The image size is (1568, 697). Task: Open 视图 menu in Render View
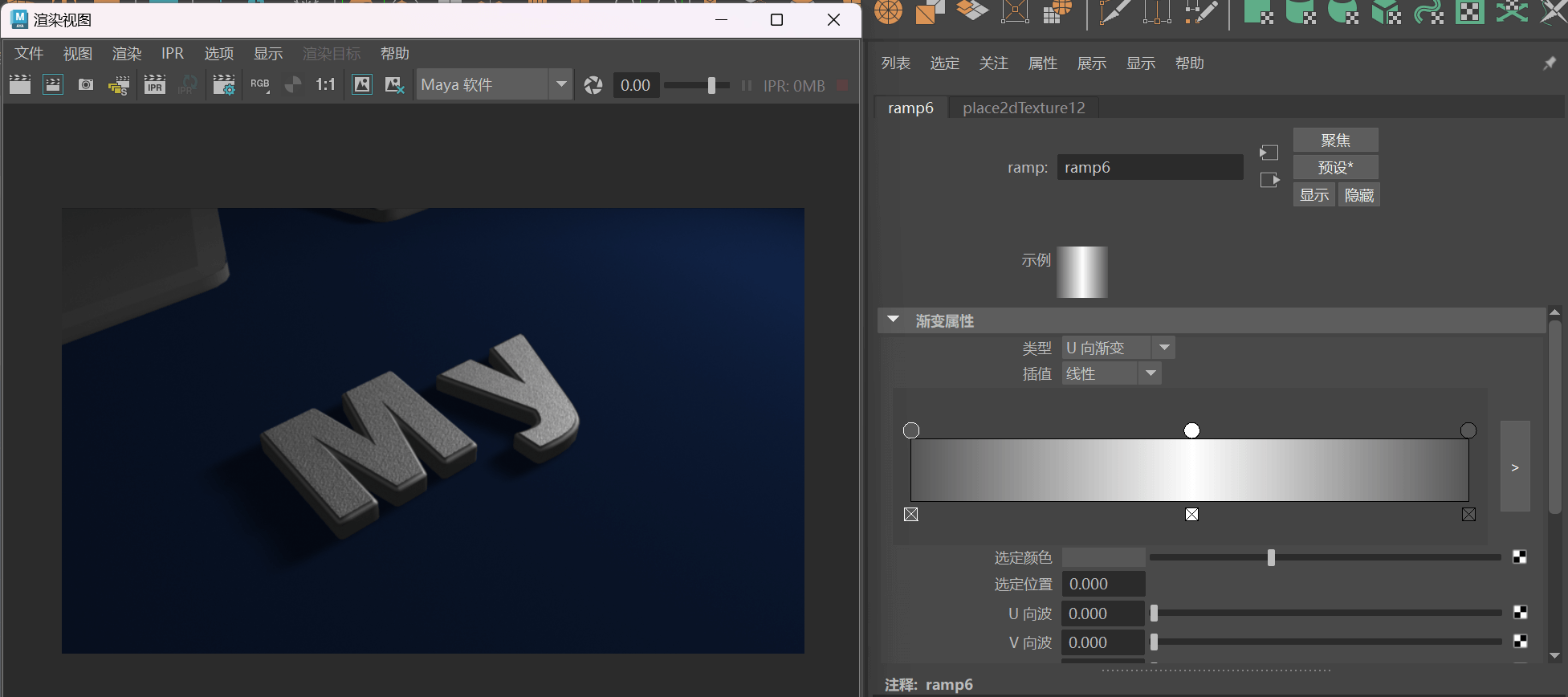(x=78, y=54)
